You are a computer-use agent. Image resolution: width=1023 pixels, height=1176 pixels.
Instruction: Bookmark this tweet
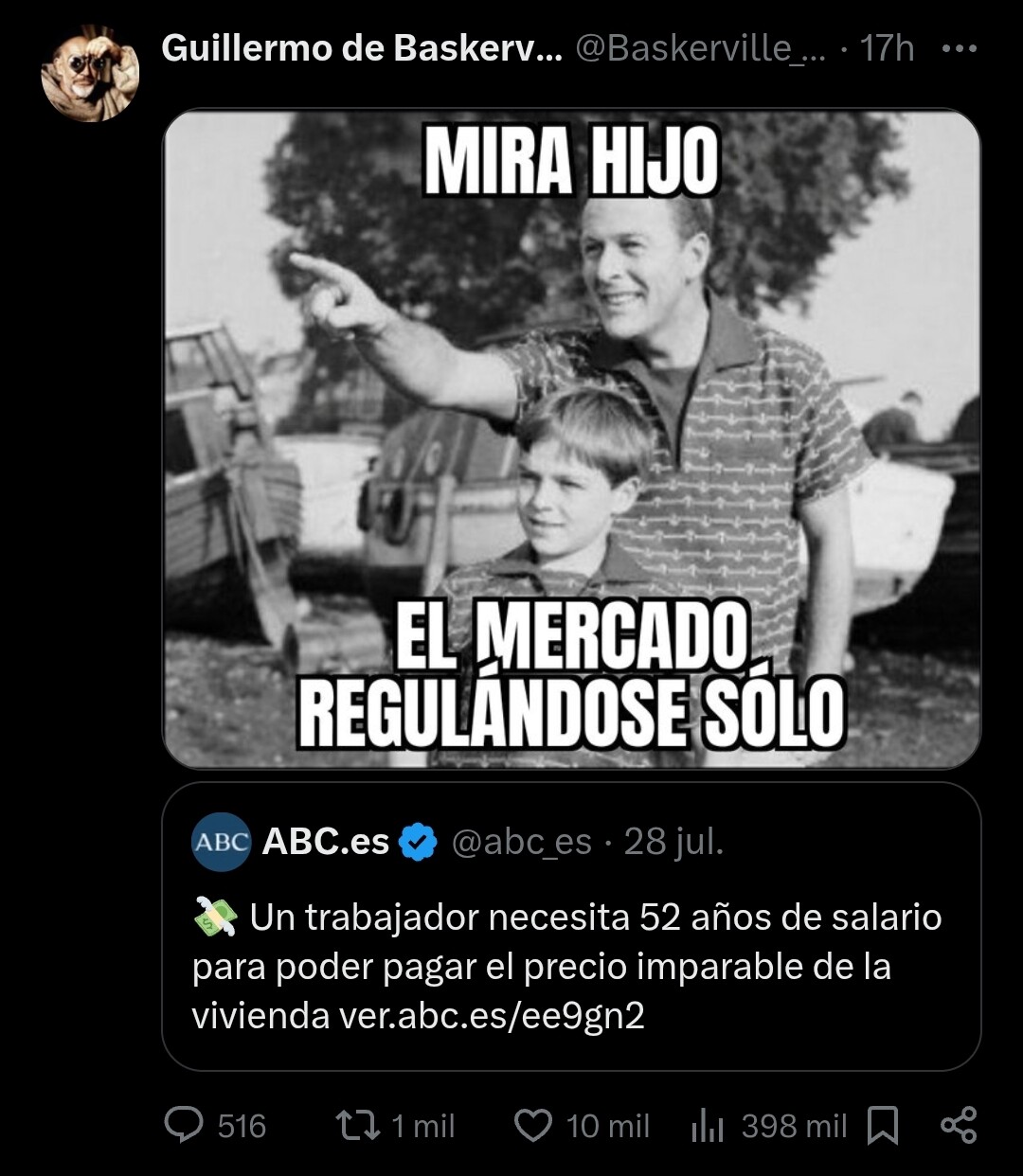coord(884,1126)
